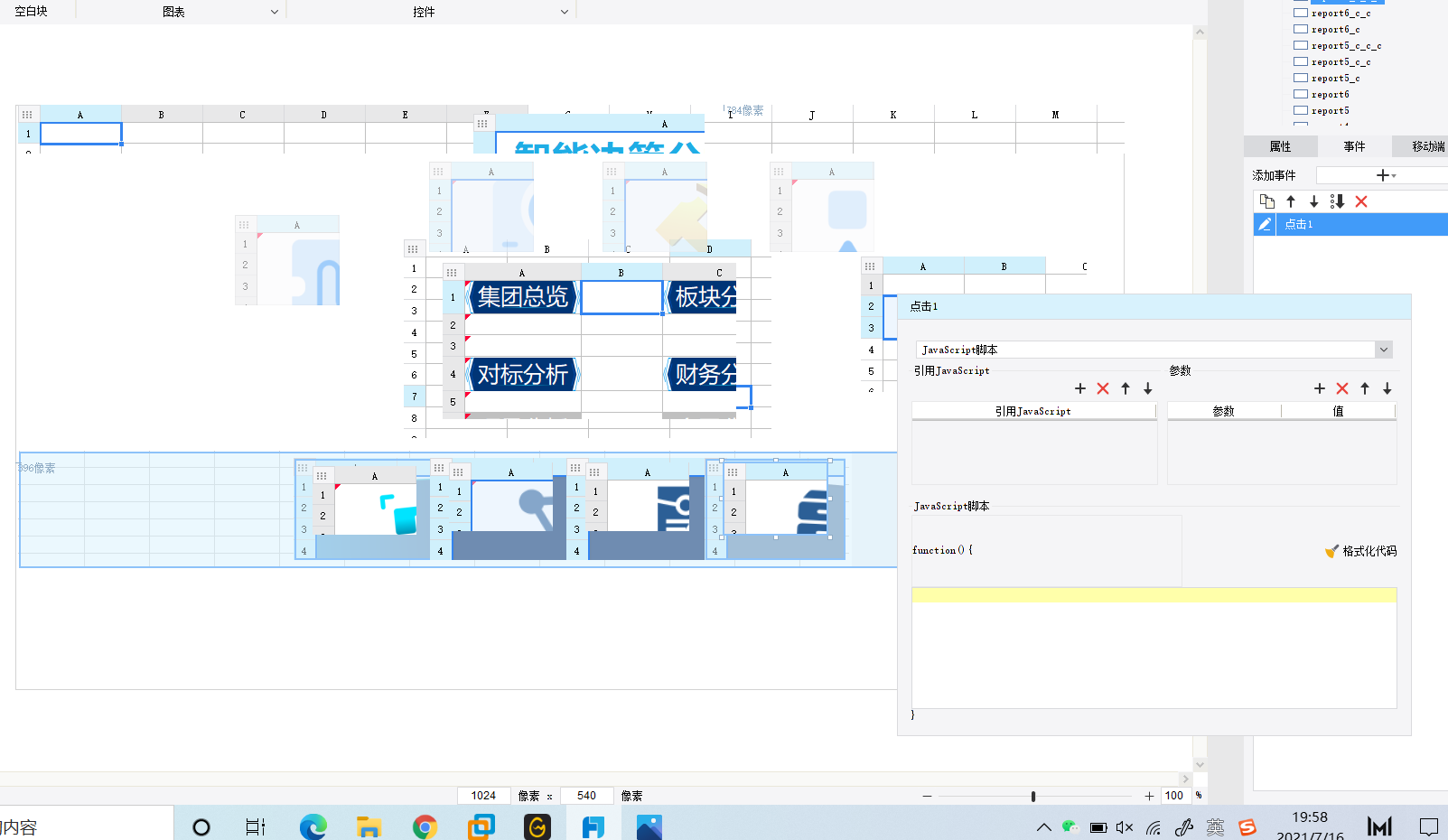
Task: Open the notification center icon
Action: pos(1428,826)
